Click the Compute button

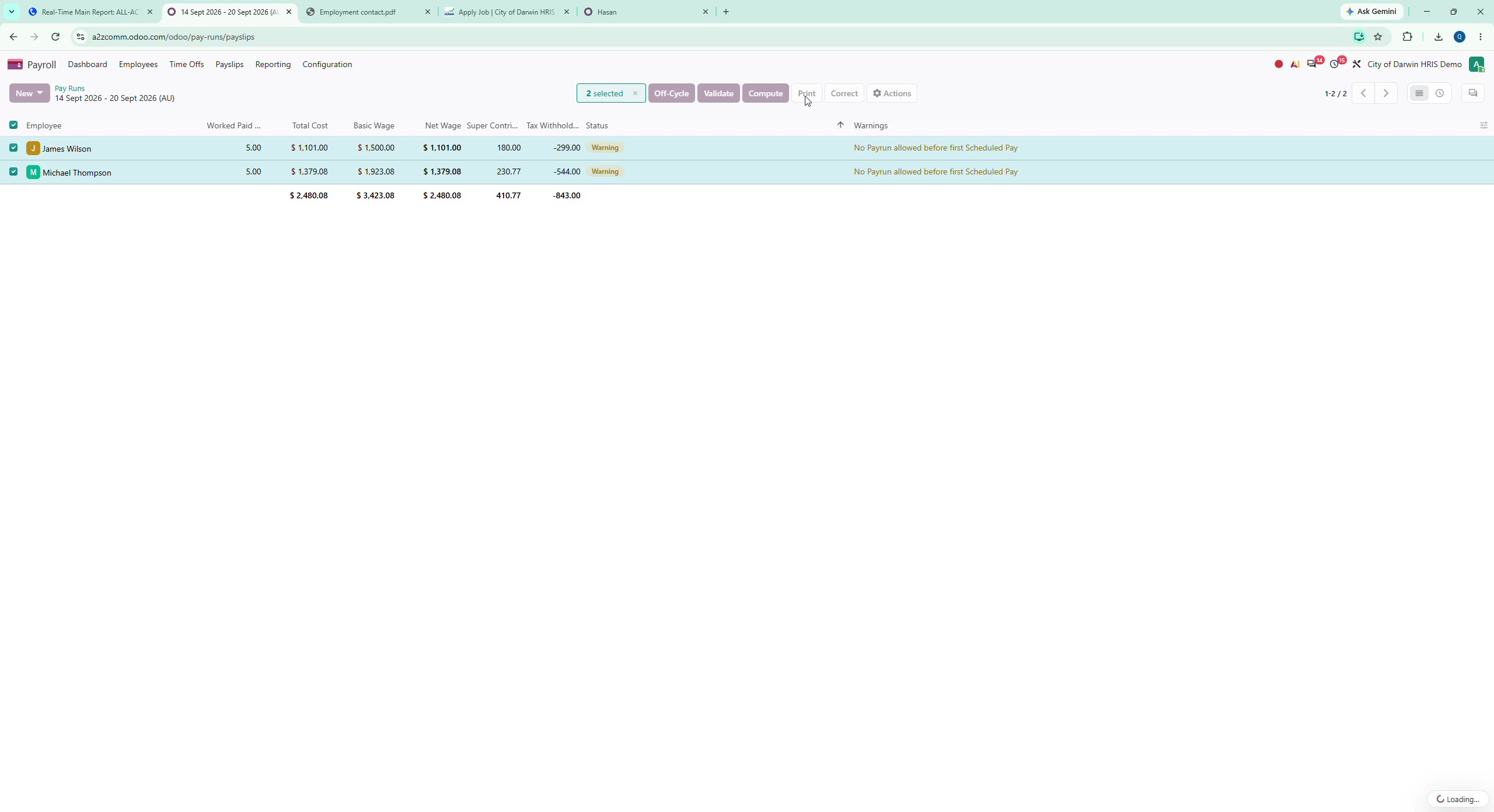766,93
